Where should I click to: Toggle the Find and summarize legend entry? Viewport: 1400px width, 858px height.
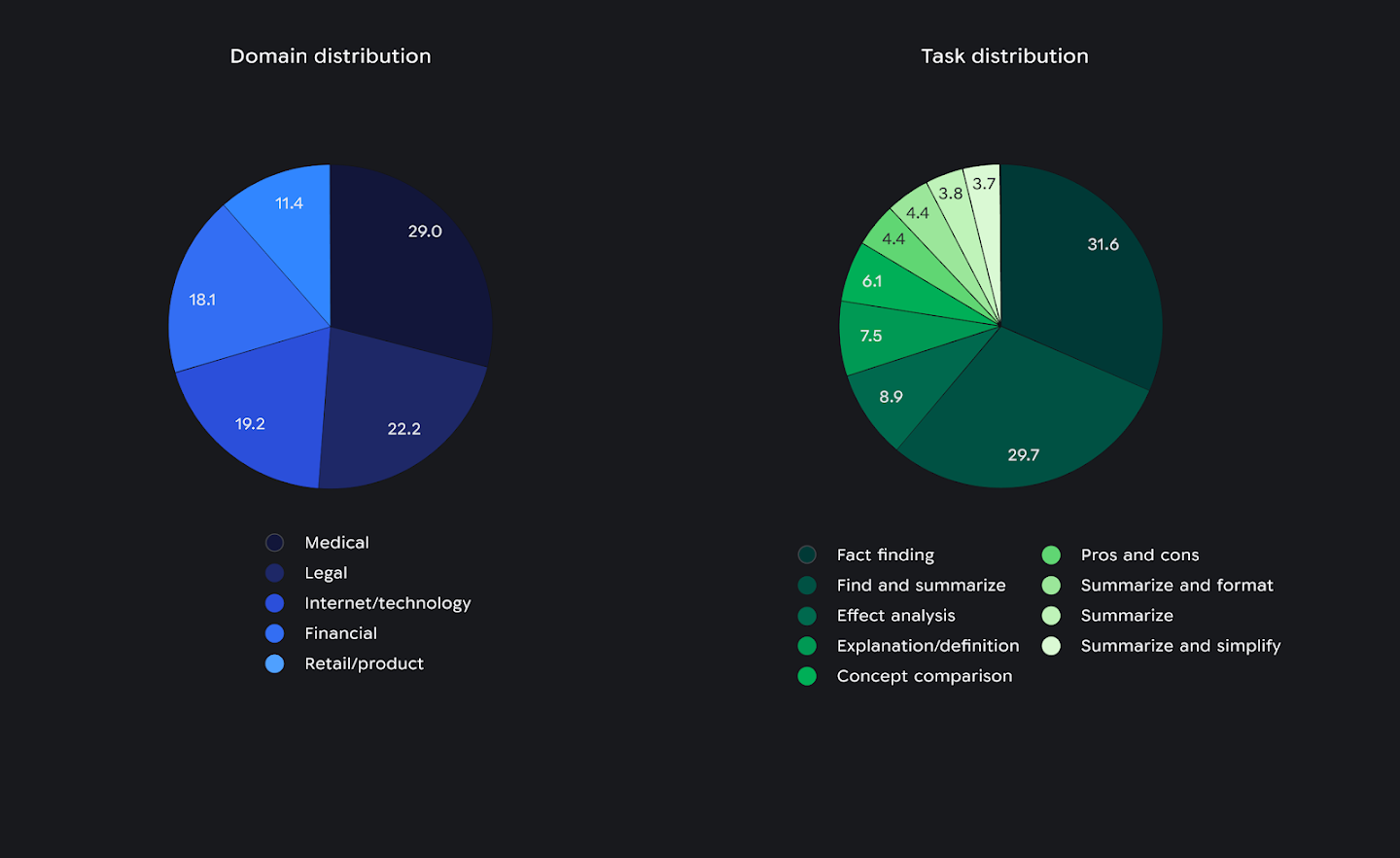coord(921,585)
